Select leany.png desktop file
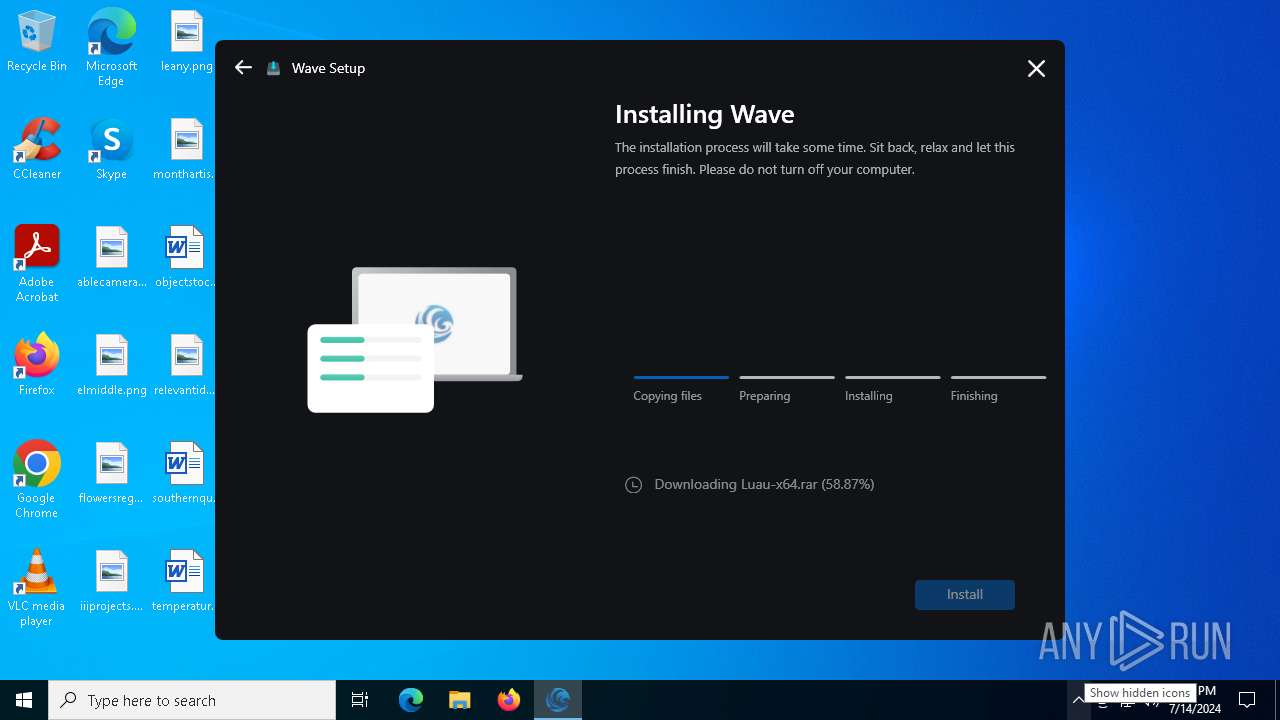 (186, 42)
